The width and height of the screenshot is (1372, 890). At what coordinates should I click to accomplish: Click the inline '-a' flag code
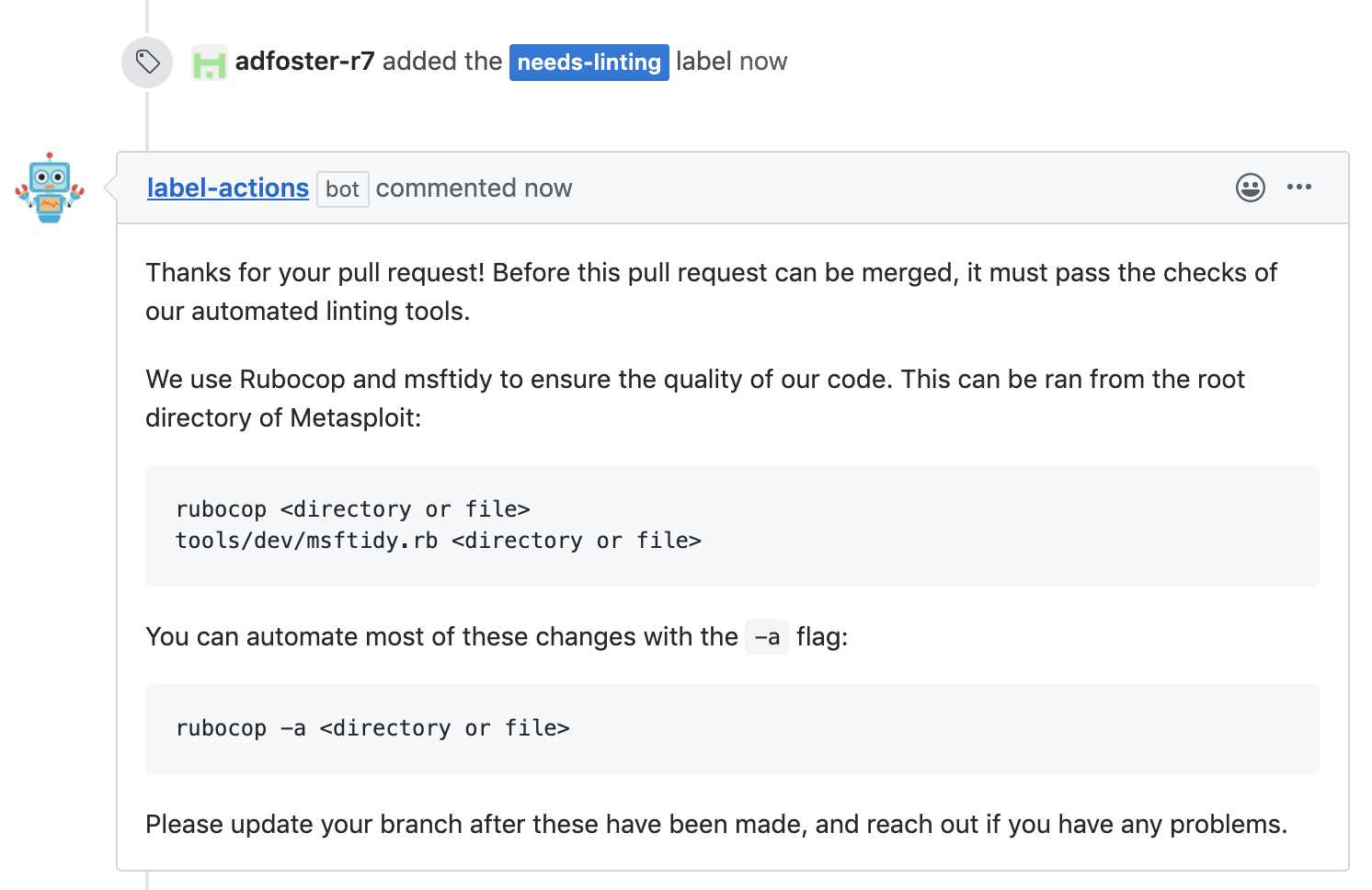(767, 636)
